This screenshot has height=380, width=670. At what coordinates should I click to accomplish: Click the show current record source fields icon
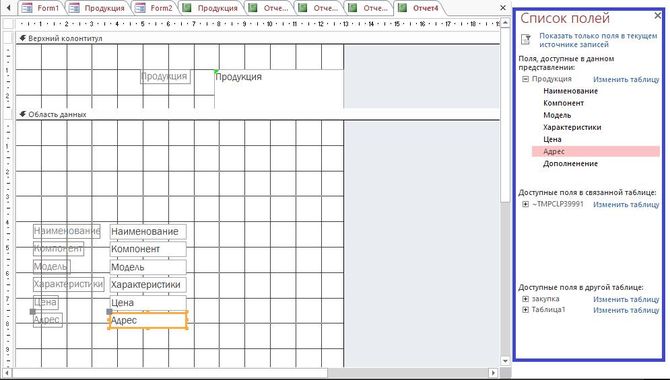tap(526, 40)
